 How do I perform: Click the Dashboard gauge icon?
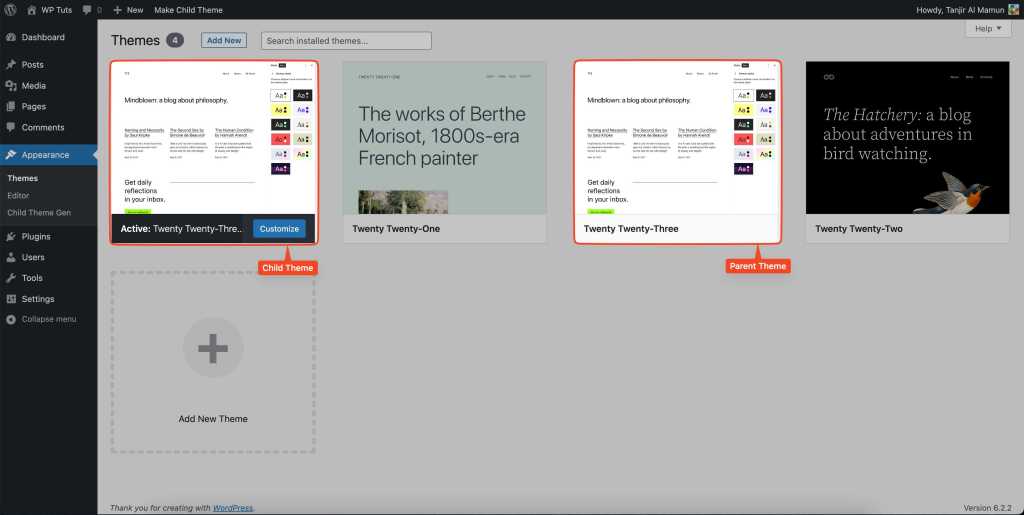[x=10, y=37]
